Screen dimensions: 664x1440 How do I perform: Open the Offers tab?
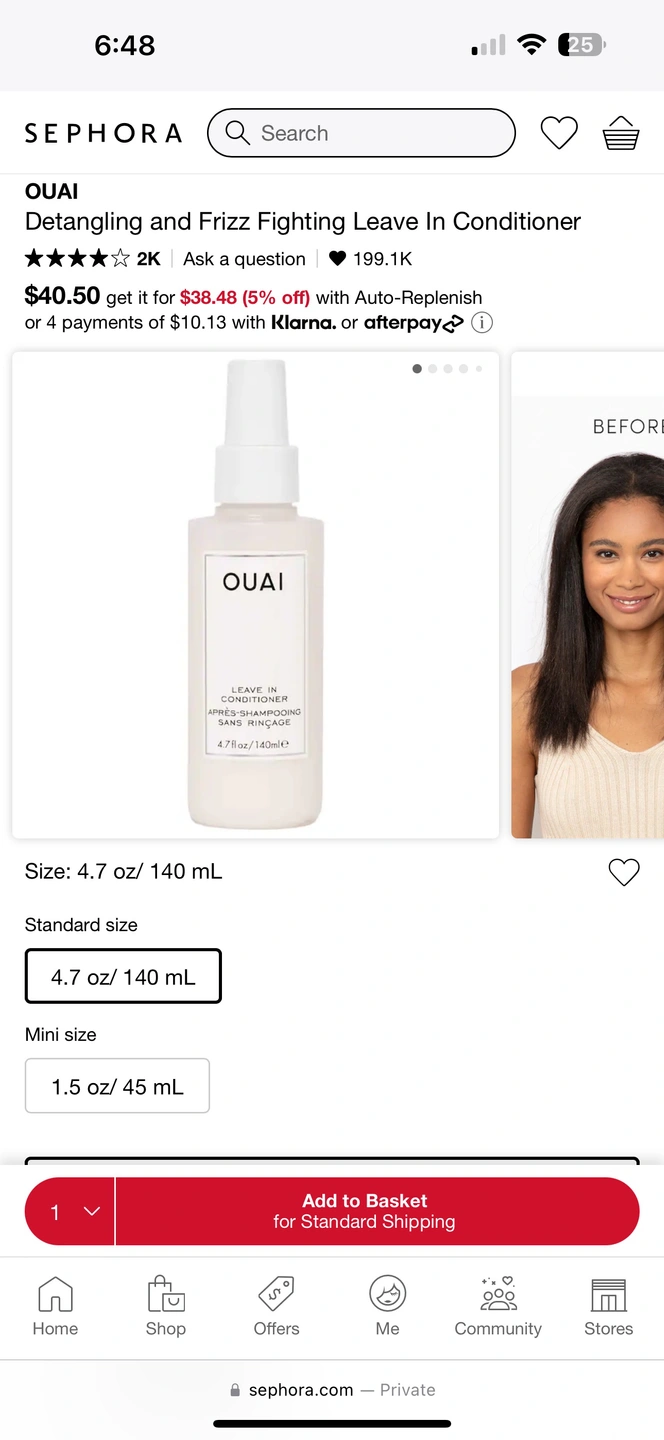point(276,1307)
